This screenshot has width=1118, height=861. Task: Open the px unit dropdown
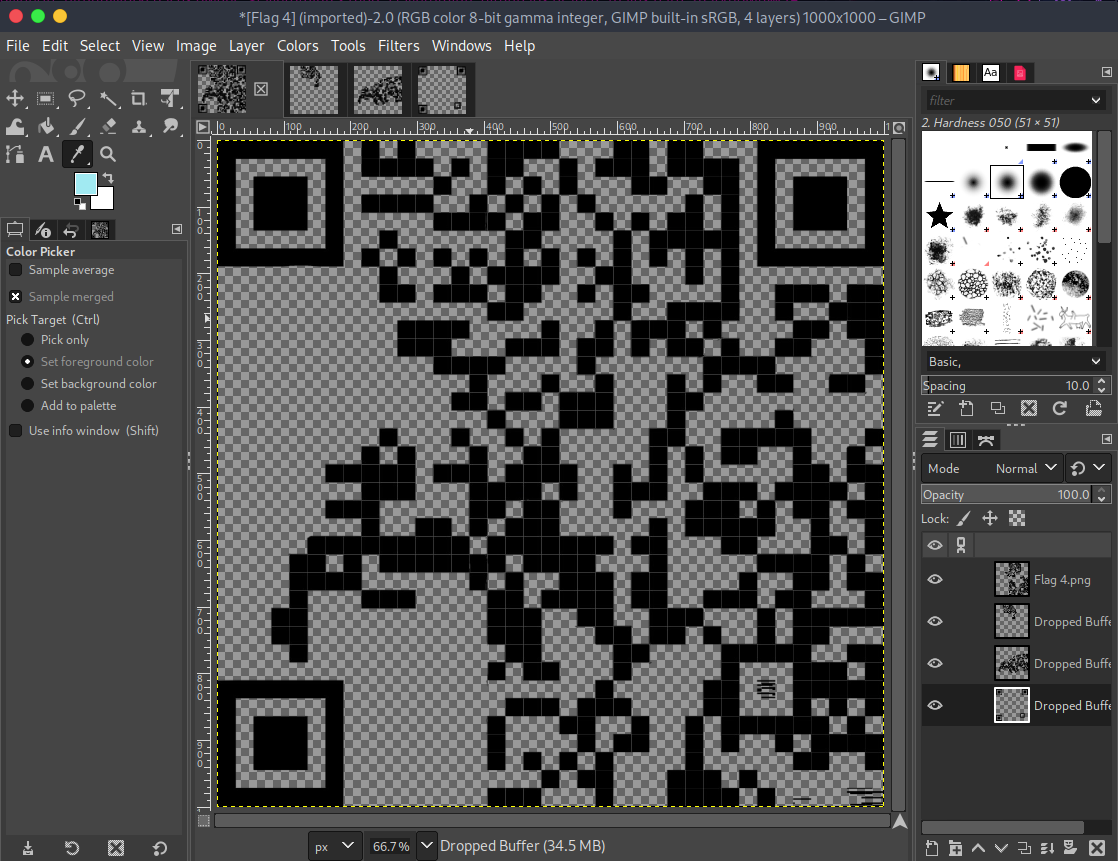tap(334, 846)
